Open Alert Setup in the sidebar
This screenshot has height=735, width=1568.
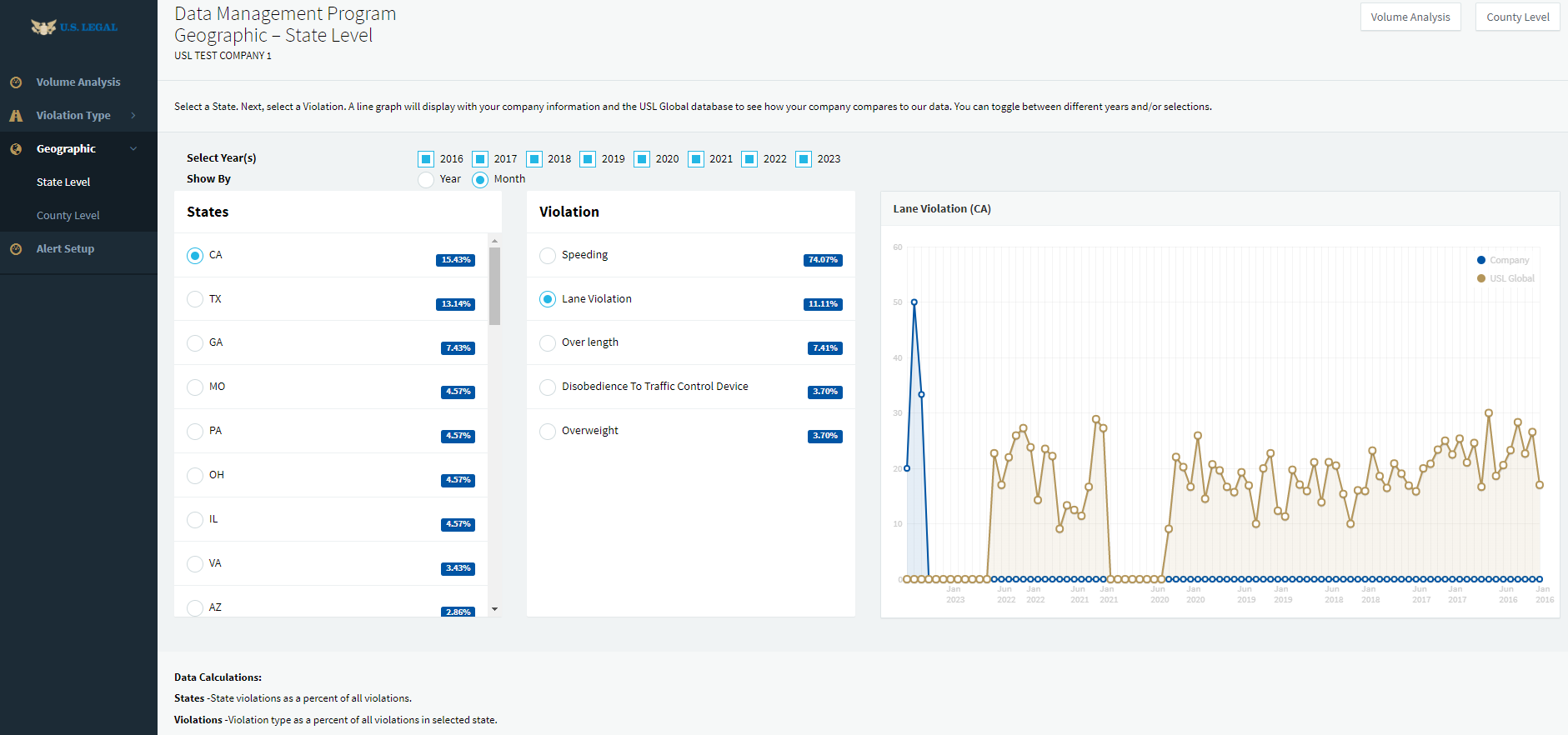pos(78,248)
